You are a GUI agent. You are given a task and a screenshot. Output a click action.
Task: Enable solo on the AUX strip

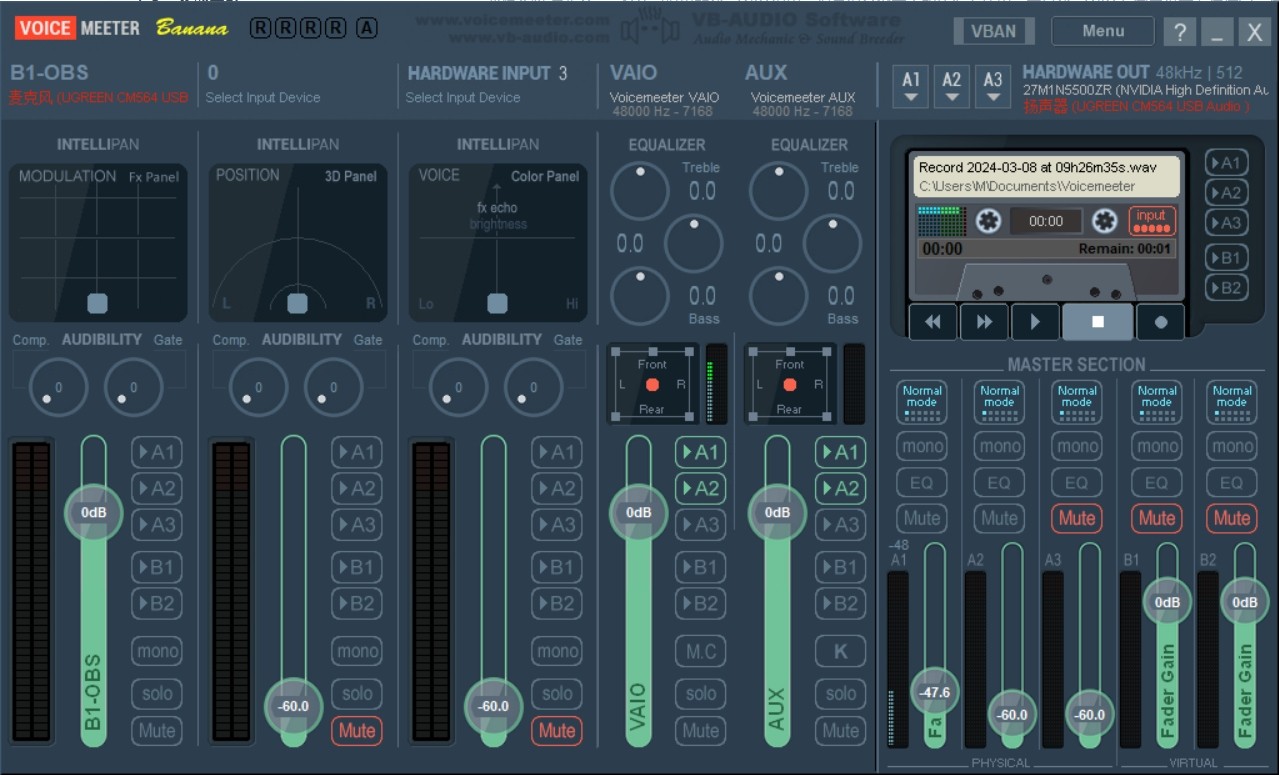pos(840,693)
